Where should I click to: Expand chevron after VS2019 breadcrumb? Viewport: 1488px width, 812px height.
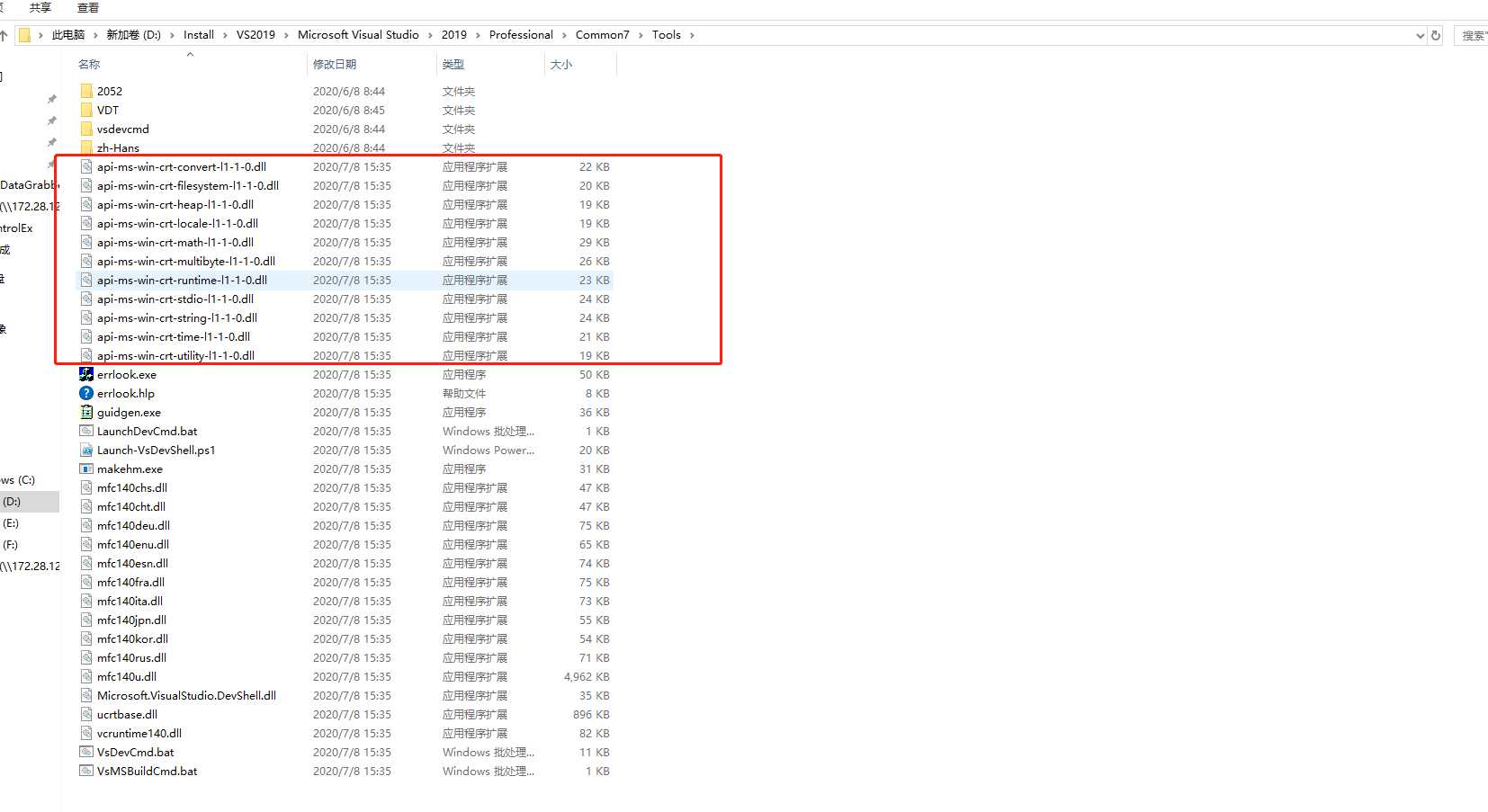(286, 35)
